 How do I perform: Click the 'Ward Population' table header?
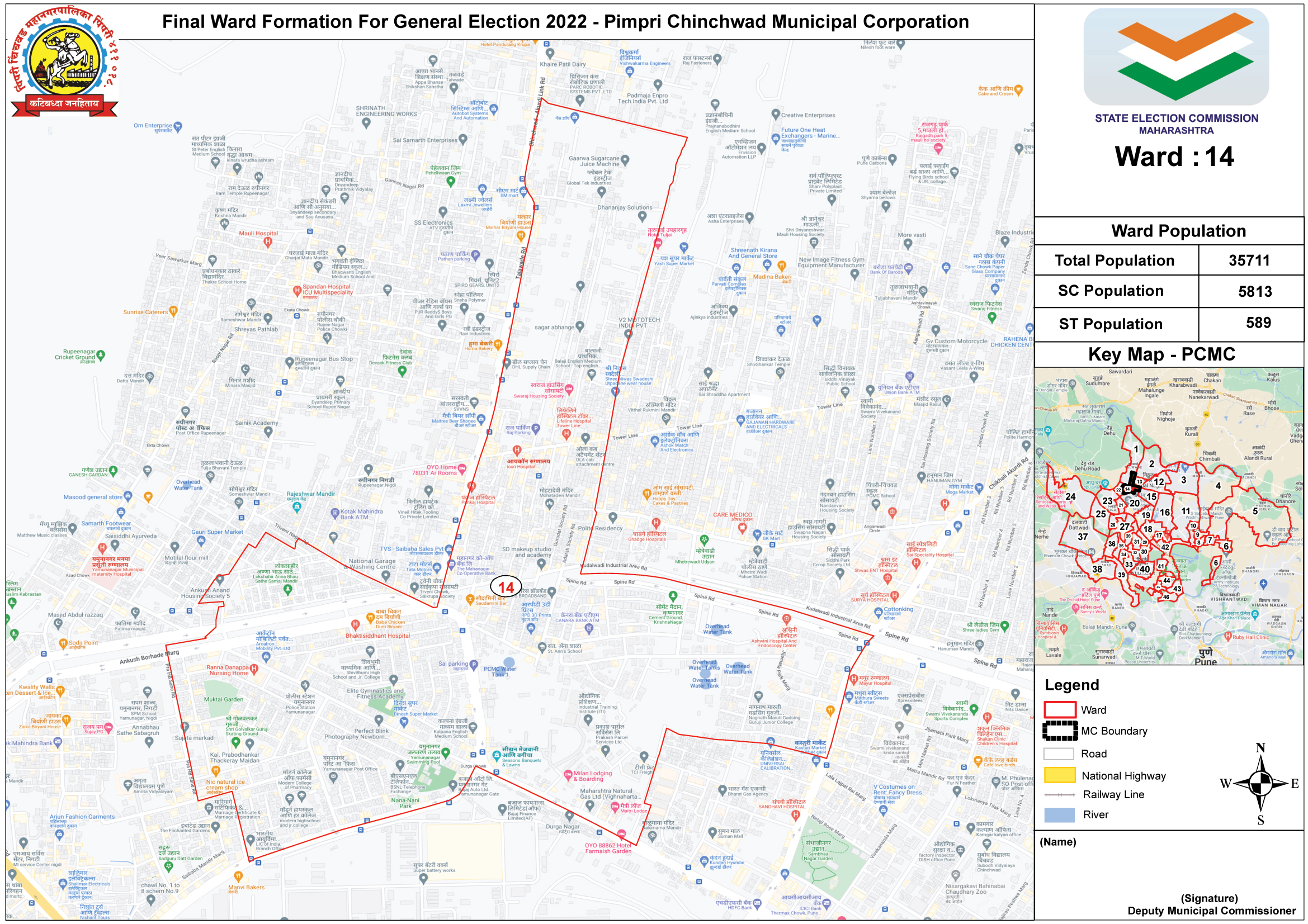(1178, 231)
